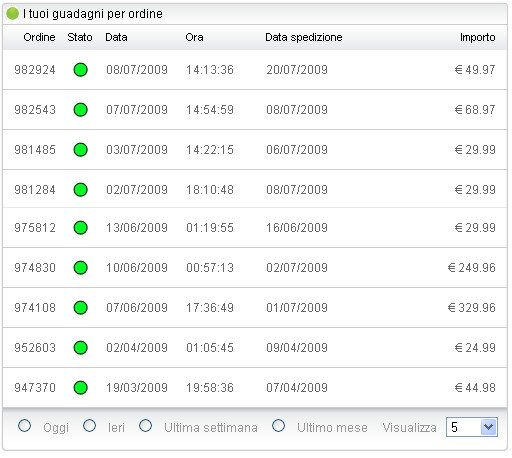Click green status icon for order 975812

click(x=80, y=228)
